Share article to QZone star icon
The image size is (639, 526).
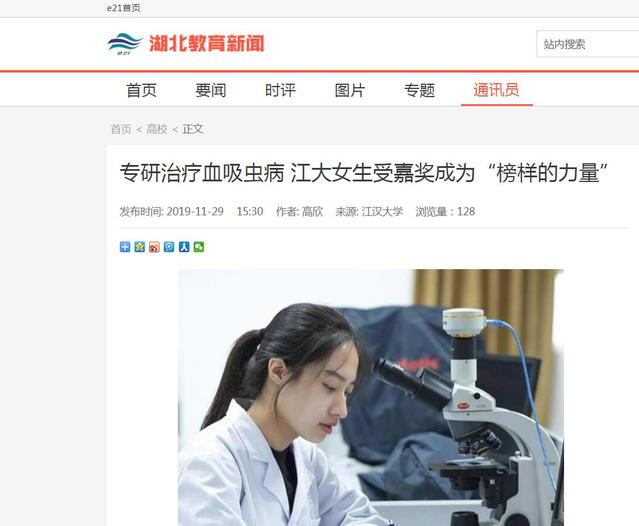coord(140,247)
